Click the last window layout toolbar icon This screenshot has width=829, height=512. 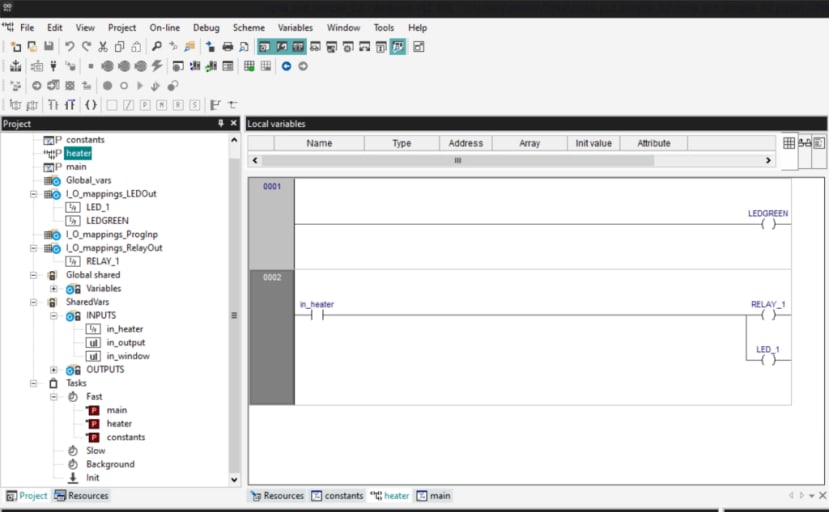[x=418, y=47]
